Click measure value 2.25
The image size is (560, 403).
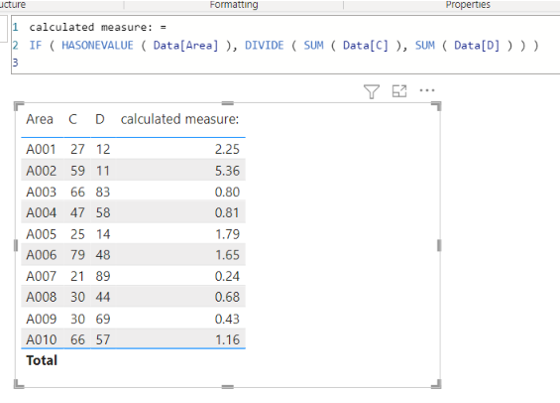(x=227, y=149)
